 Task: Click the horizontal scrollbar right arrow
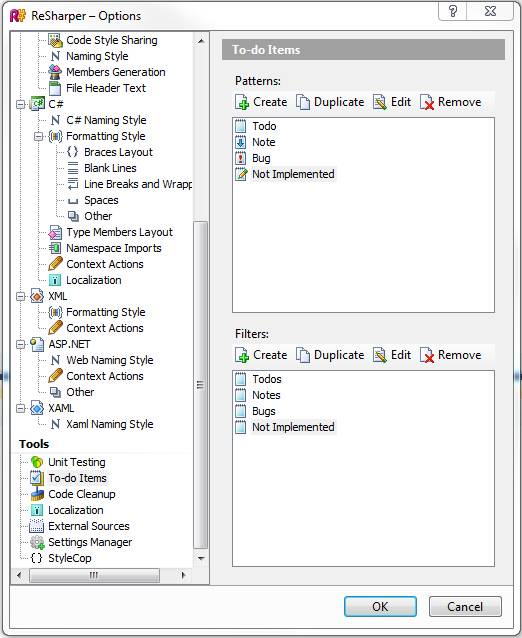(183, 575)
